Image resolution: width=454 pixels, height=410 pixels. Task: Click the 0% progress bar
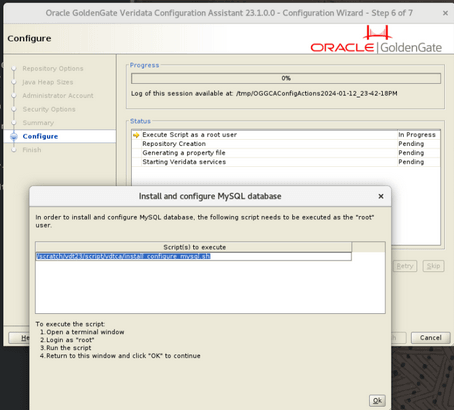286,78
